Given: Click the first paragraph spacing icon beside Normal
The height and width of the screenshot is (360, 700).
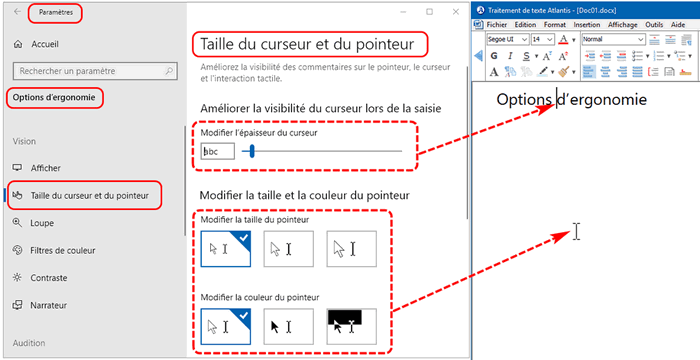Looking at the screenshot, I should click(x=654, y=39).
